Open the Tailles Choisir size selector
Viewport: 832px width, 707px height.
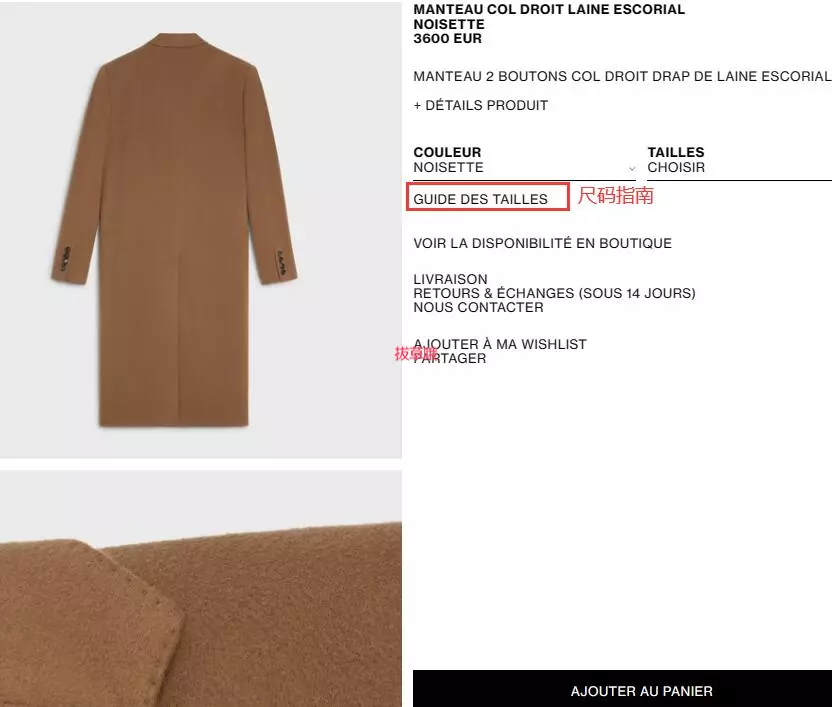[x=739, y=160]
